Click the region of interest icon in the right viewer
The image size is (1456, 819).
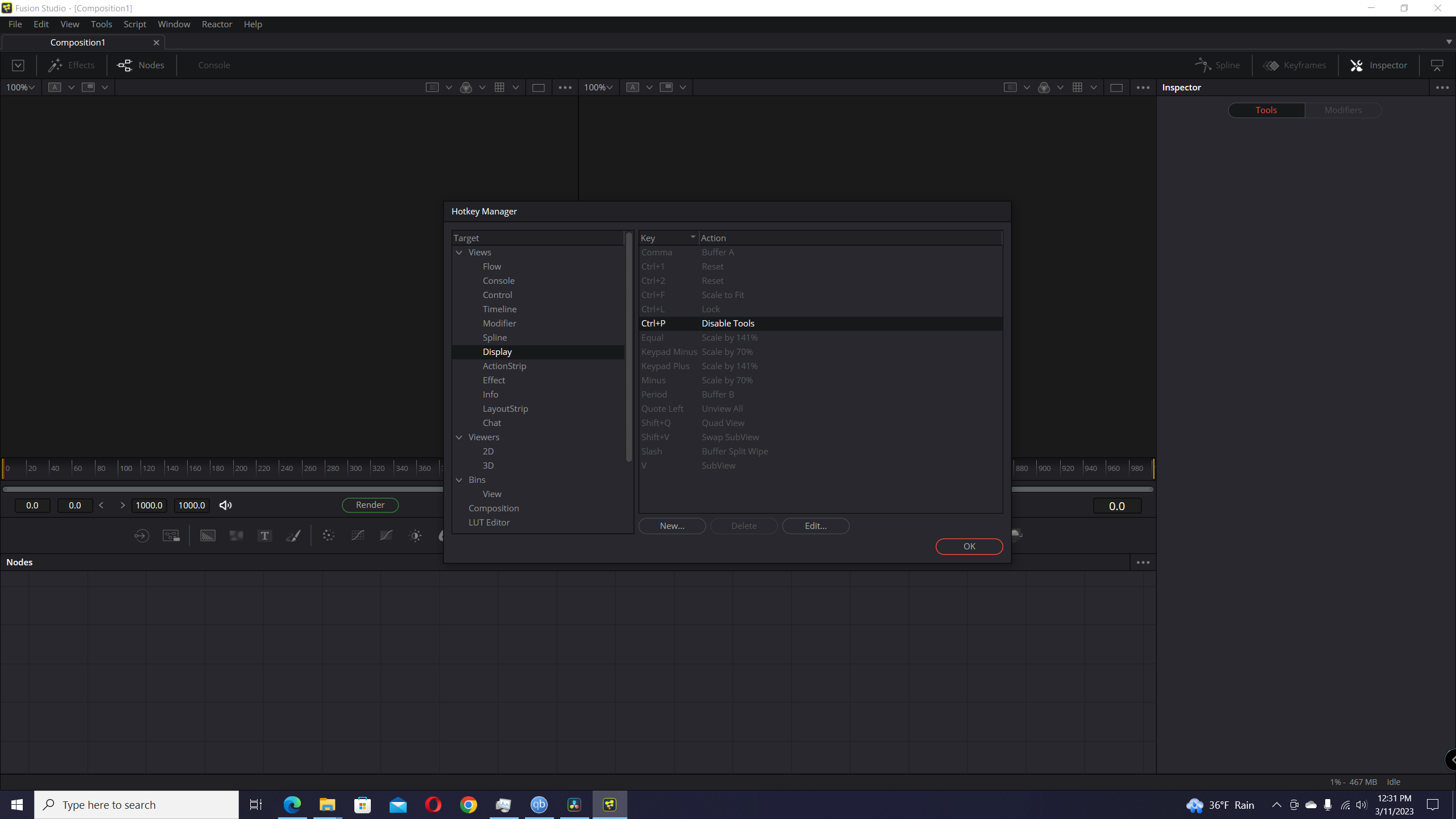point(1010,87)
